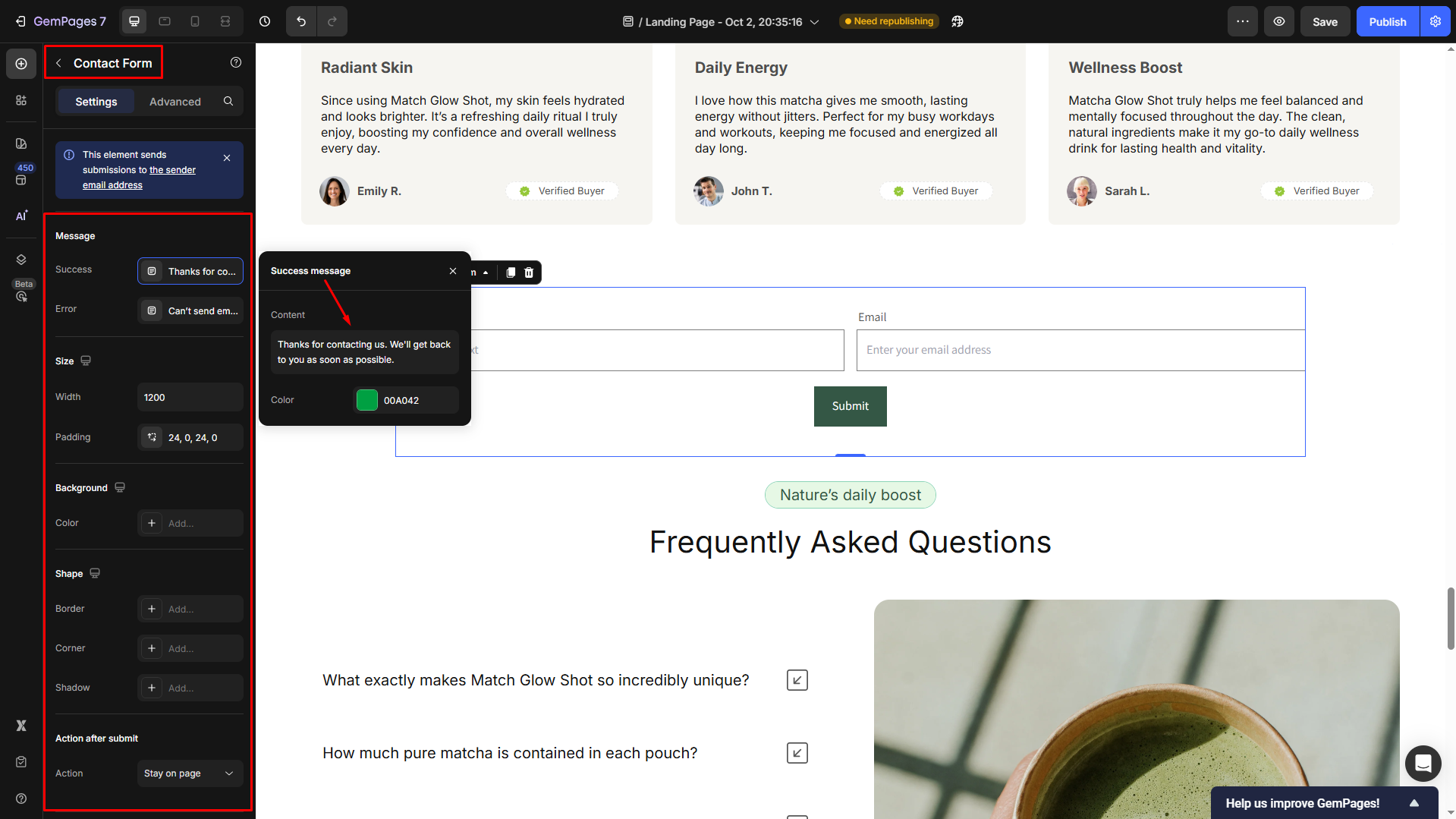Viewport: 1456px width, 819px height.
Task: Open the Action after submit dropdown
Action: 190,773
